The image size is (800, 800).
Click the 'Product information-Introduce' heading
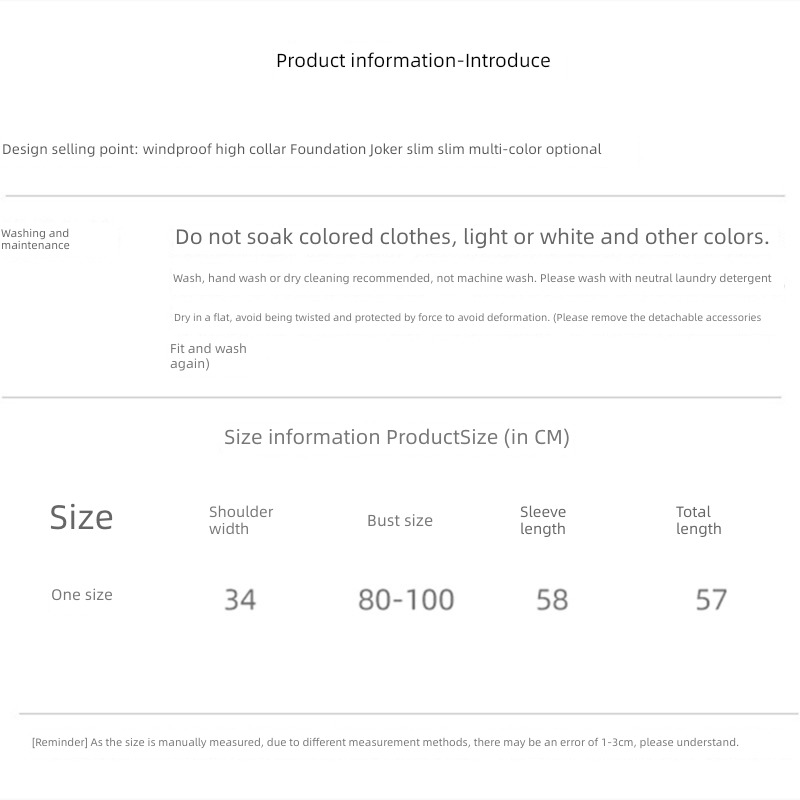(413, 61)
